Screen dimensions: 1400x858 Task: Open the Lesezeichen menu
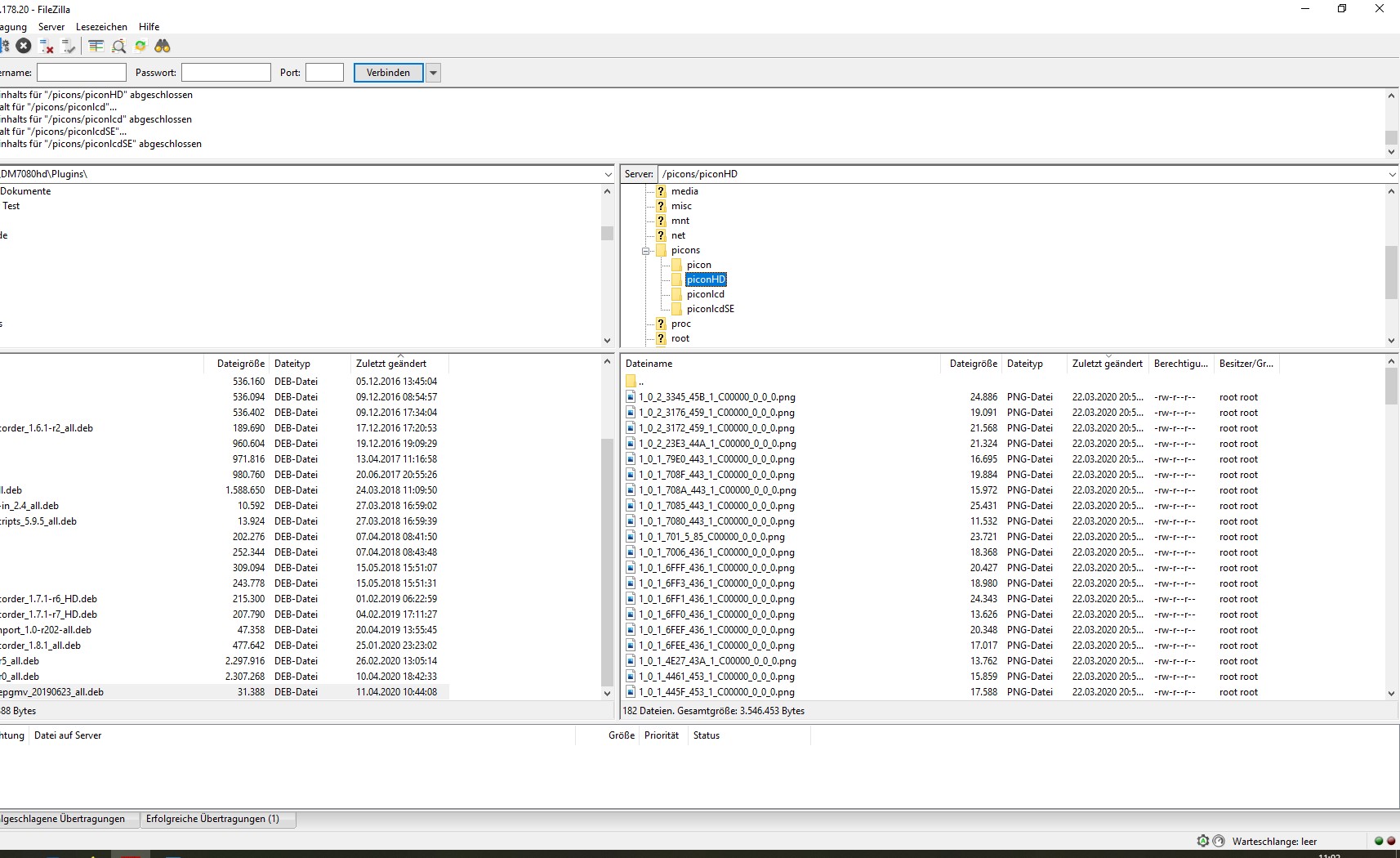coord(101,27)
